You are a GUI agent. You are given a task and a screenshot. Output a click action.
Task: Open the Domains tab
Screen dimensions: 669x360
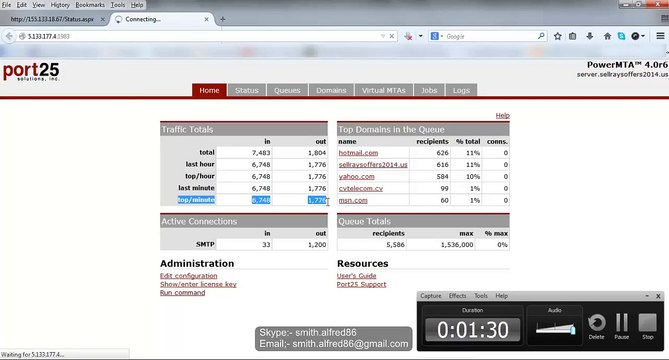[x=331, y=90]
